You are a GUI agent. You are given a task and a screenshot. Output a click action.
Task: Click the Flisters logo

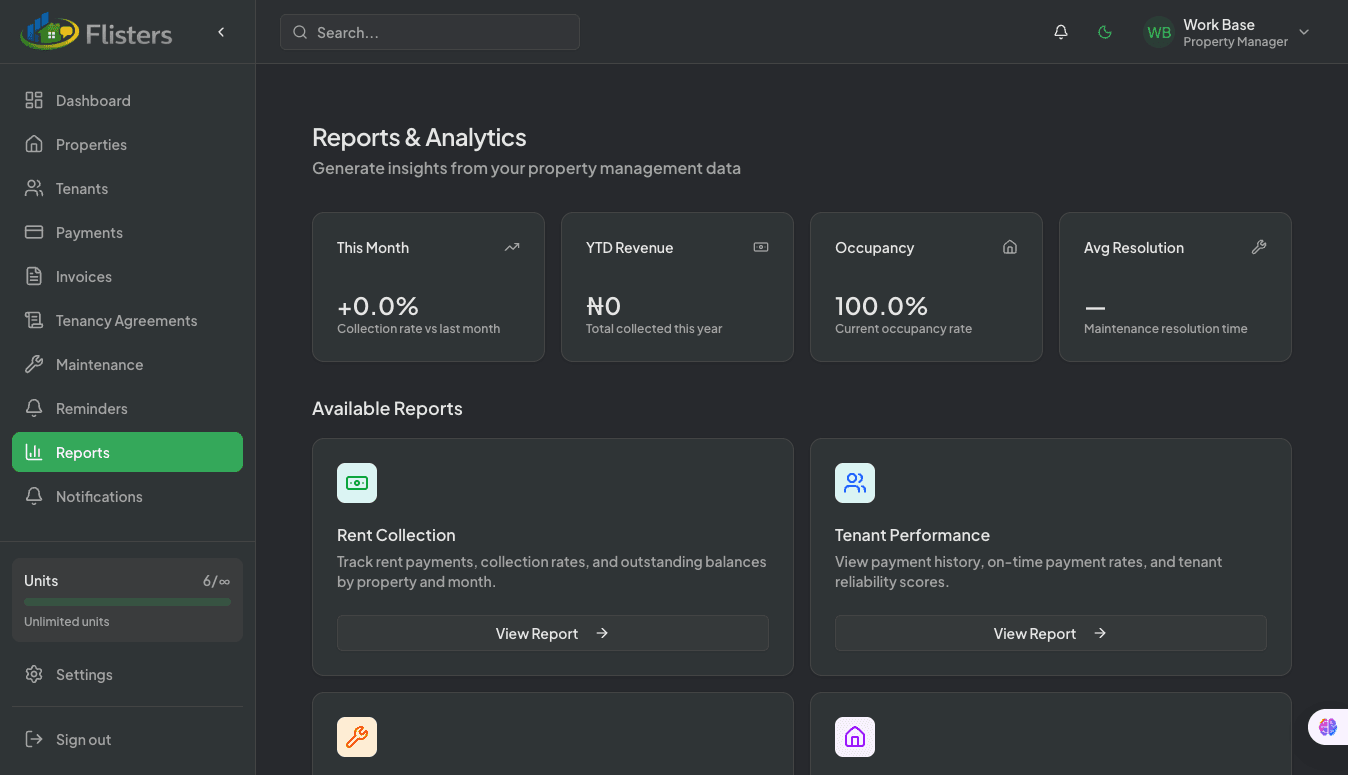[x=96, y=32]
